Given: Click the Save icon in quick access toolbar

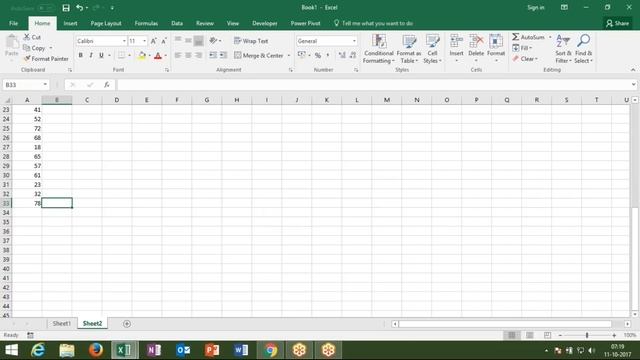Looking at the screenshot, I should [66, 8].
